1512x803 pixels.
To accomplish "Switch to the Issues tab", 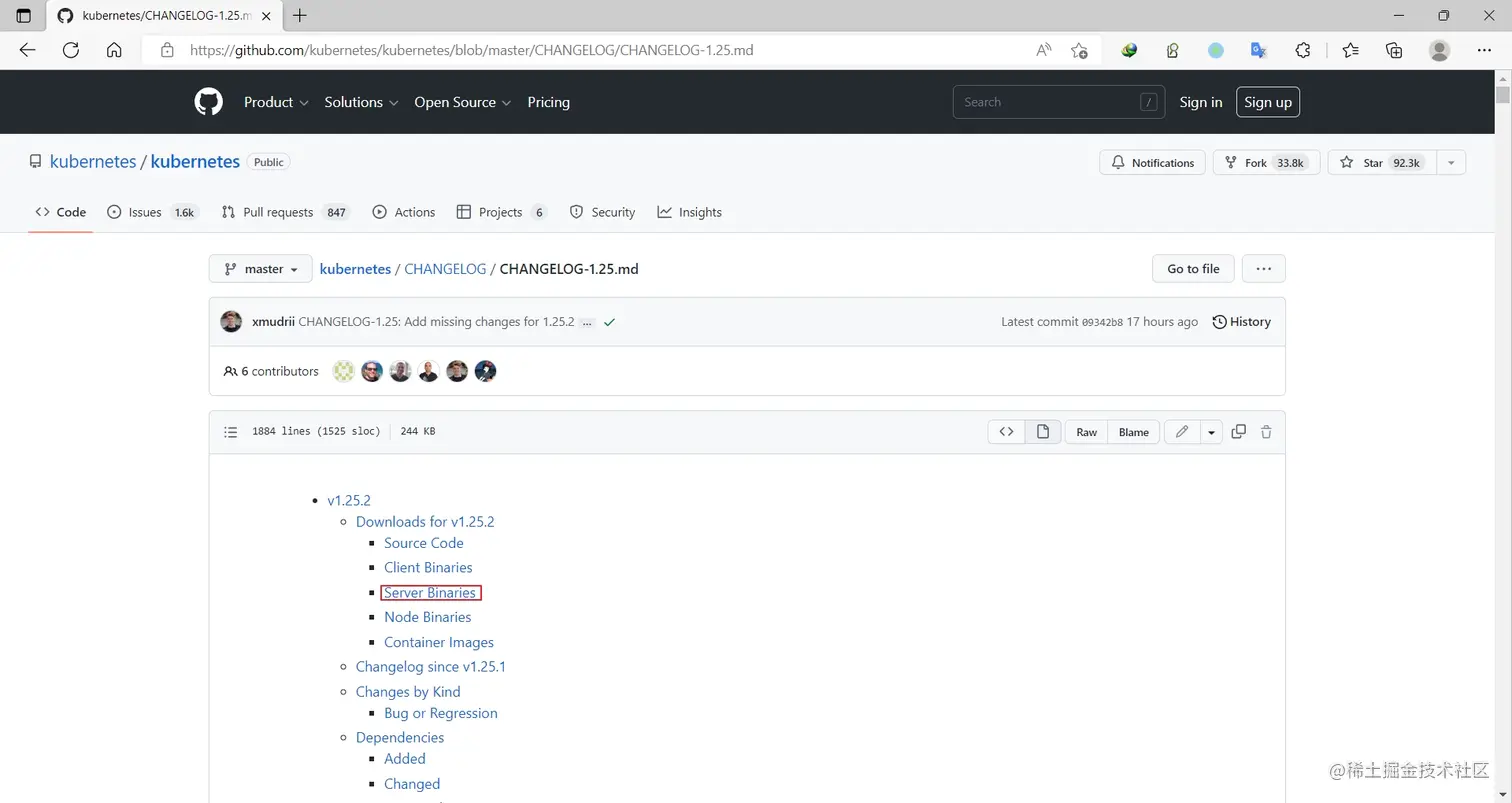I will click(x=153, y=212).
